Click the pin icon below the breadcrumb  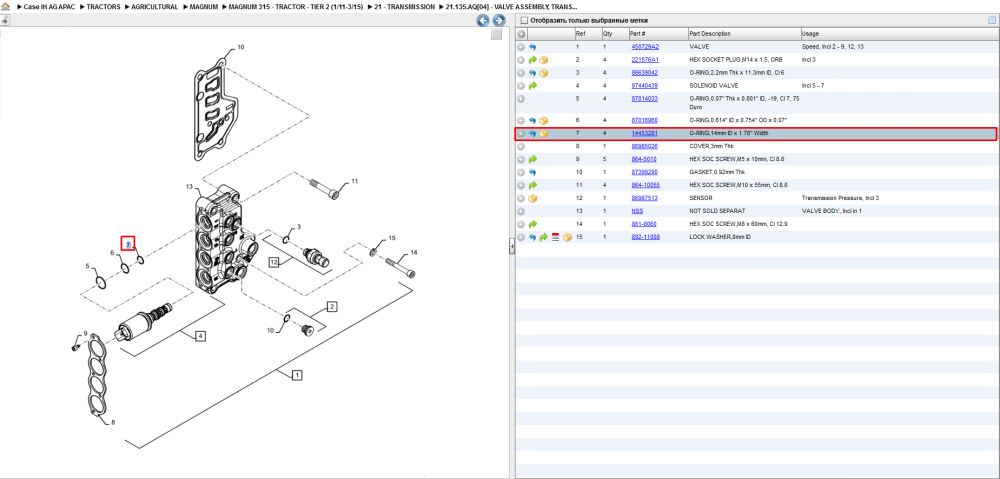pos(5,20)
